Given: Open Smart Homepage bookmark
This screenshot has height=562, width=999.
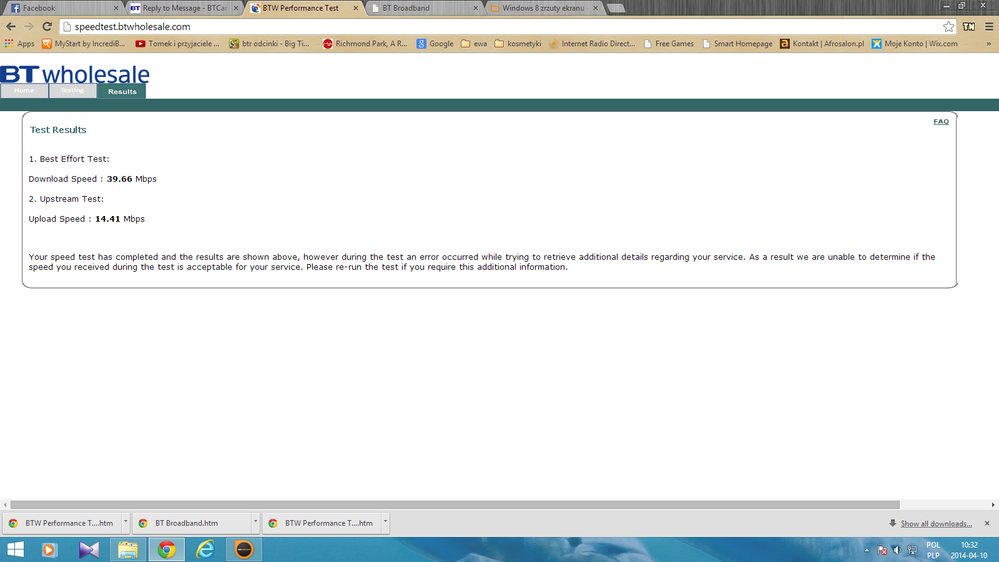Looking at the screenshot, I should (737, 44).
